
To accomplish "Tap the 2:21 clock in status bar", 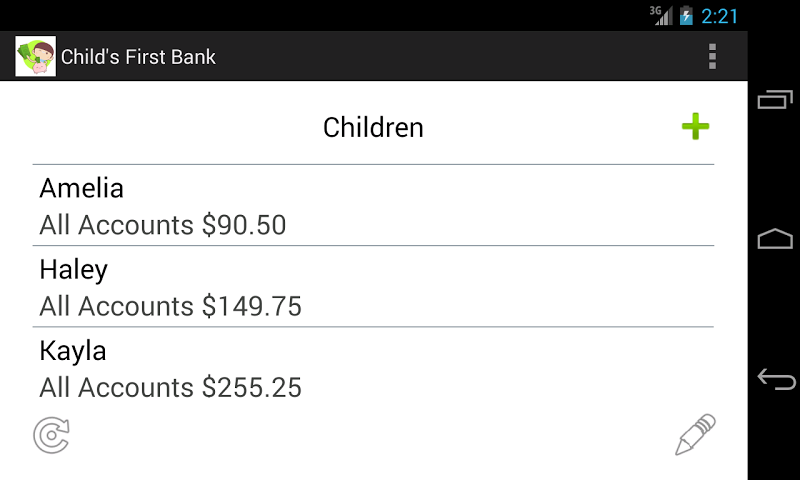I will pos(719,16).
